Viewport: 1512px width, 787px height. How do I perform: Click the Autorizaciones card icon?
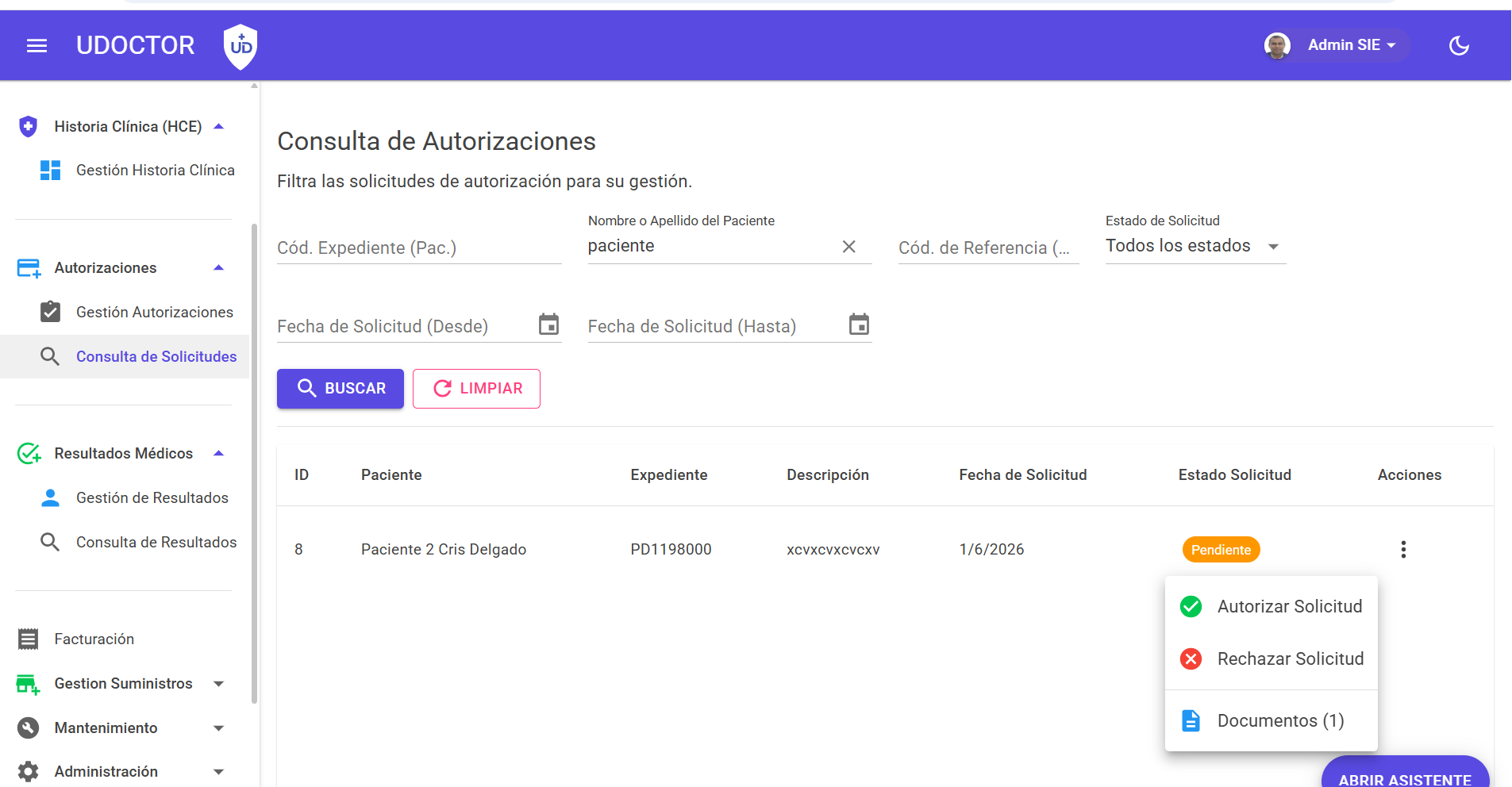tap(29, 268)
